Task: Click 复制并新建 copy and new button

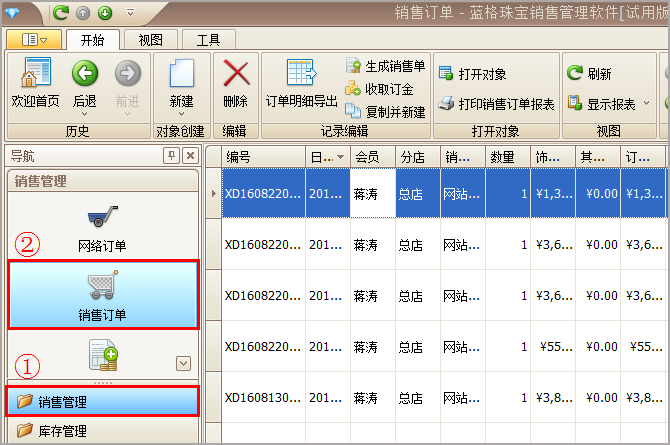Action: (385, 112)
